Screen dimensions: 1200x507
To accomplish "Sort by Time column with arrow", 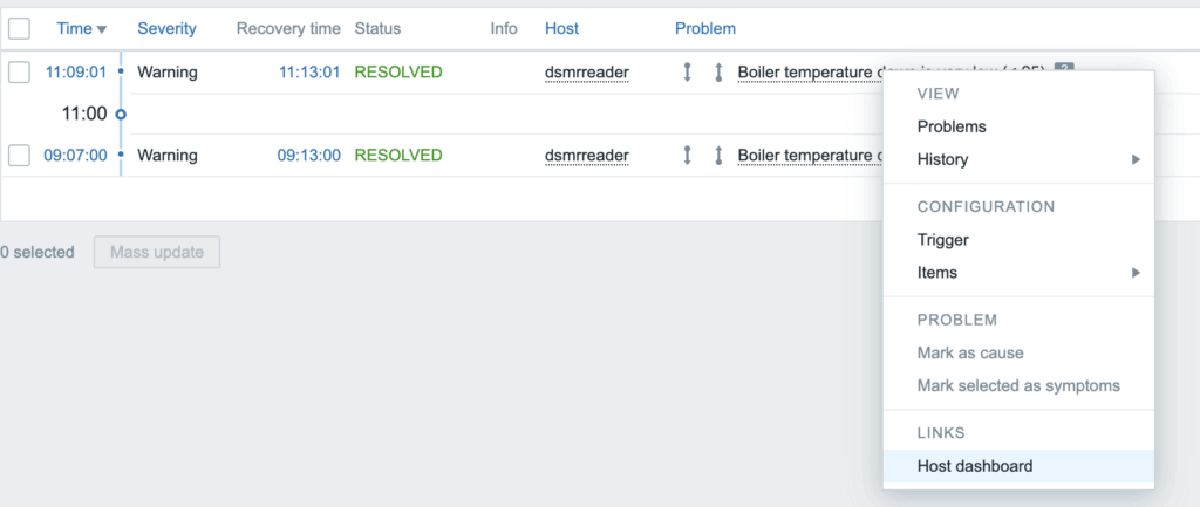I will click(x=81, y=28).
